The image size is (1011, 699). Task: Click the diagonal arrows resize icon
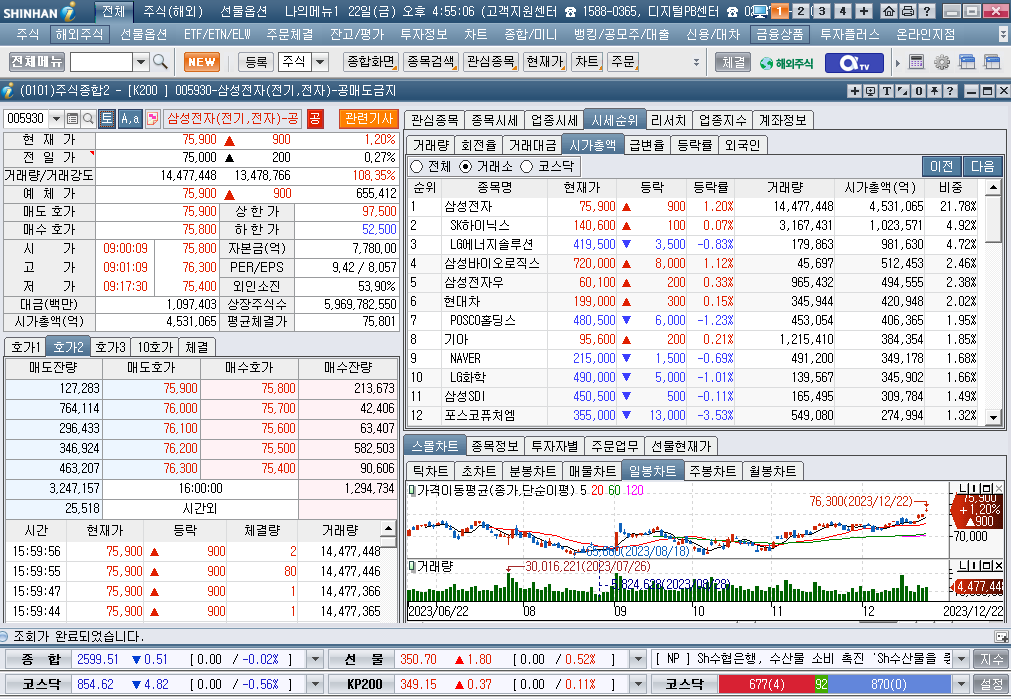click(903, 91)
